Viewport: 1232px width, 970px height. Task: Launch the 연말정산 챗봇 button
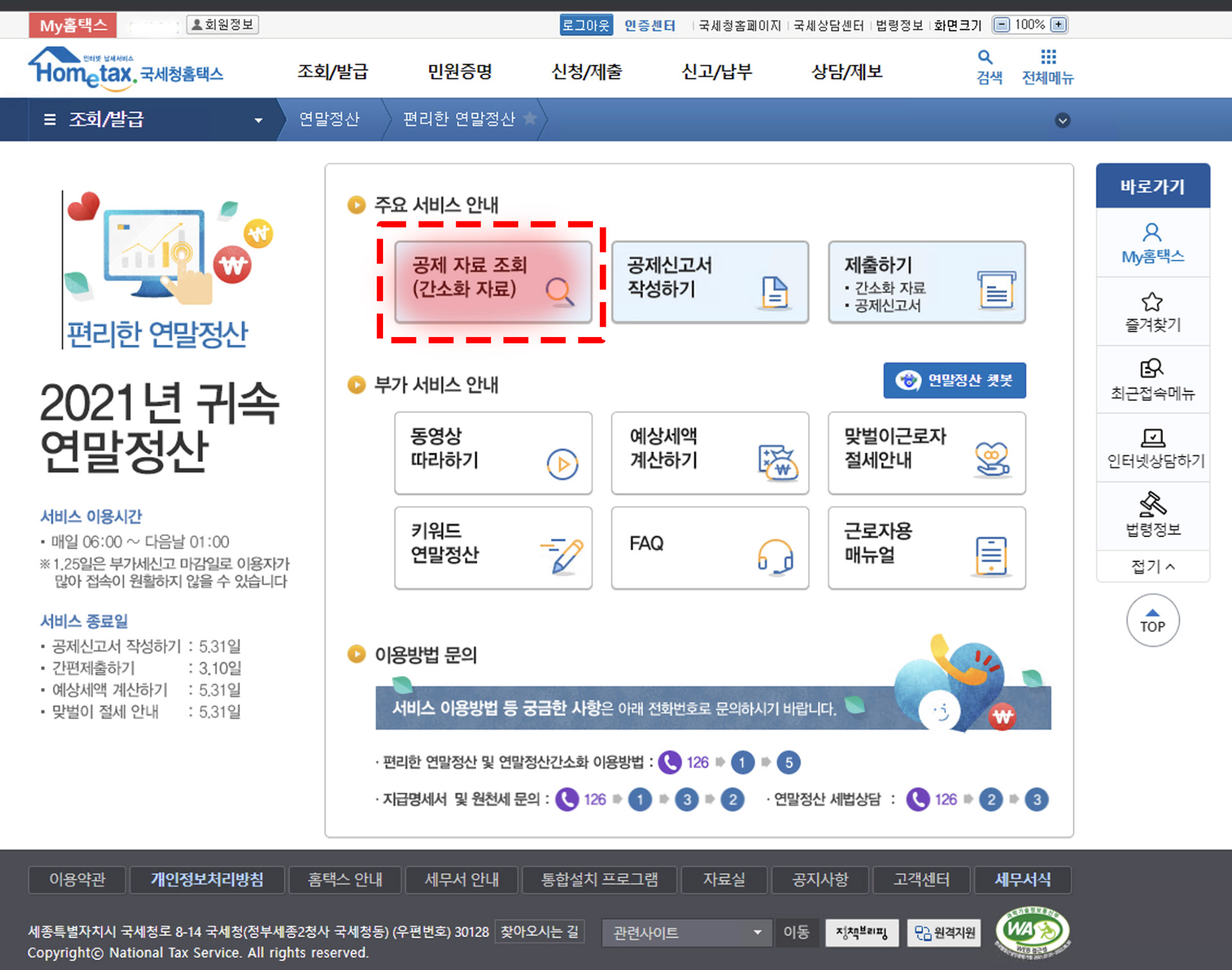(954, 380)
